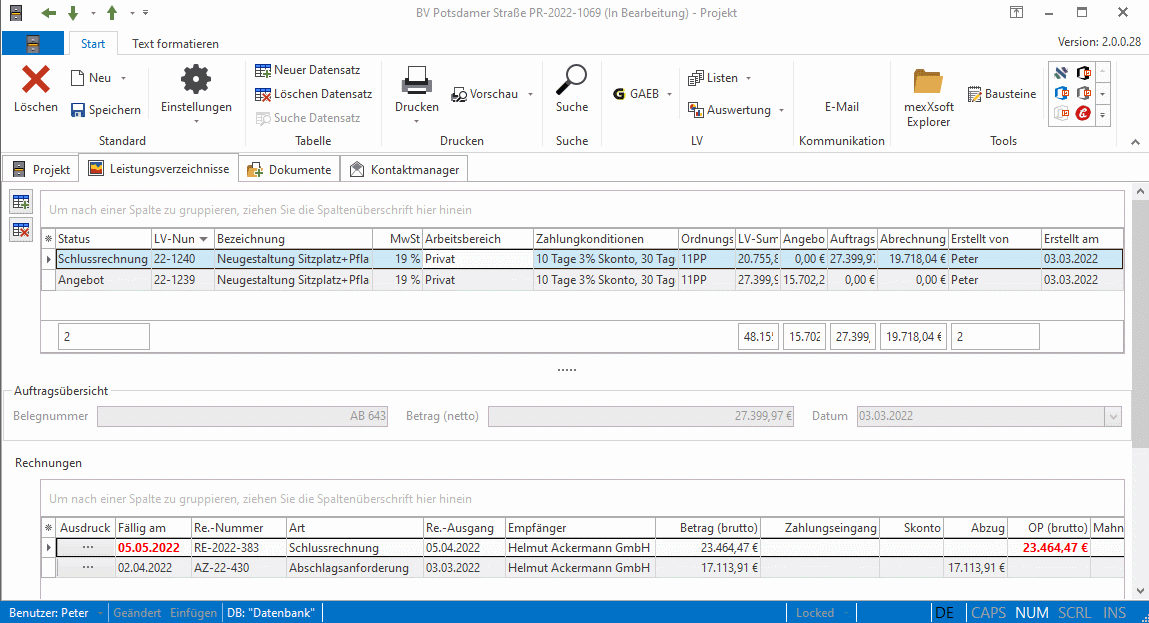Expand the Listen dropdown arrow

748,78
